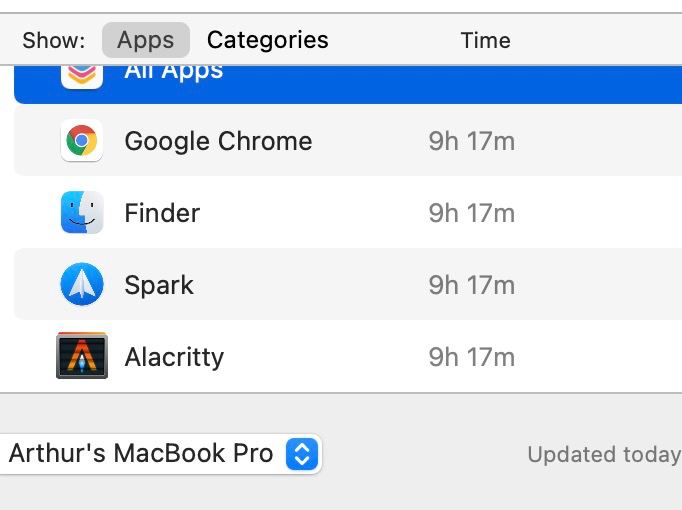Switch to the Categories view
682x510 pixels.
pyautogui.click(x=267, y=40)
